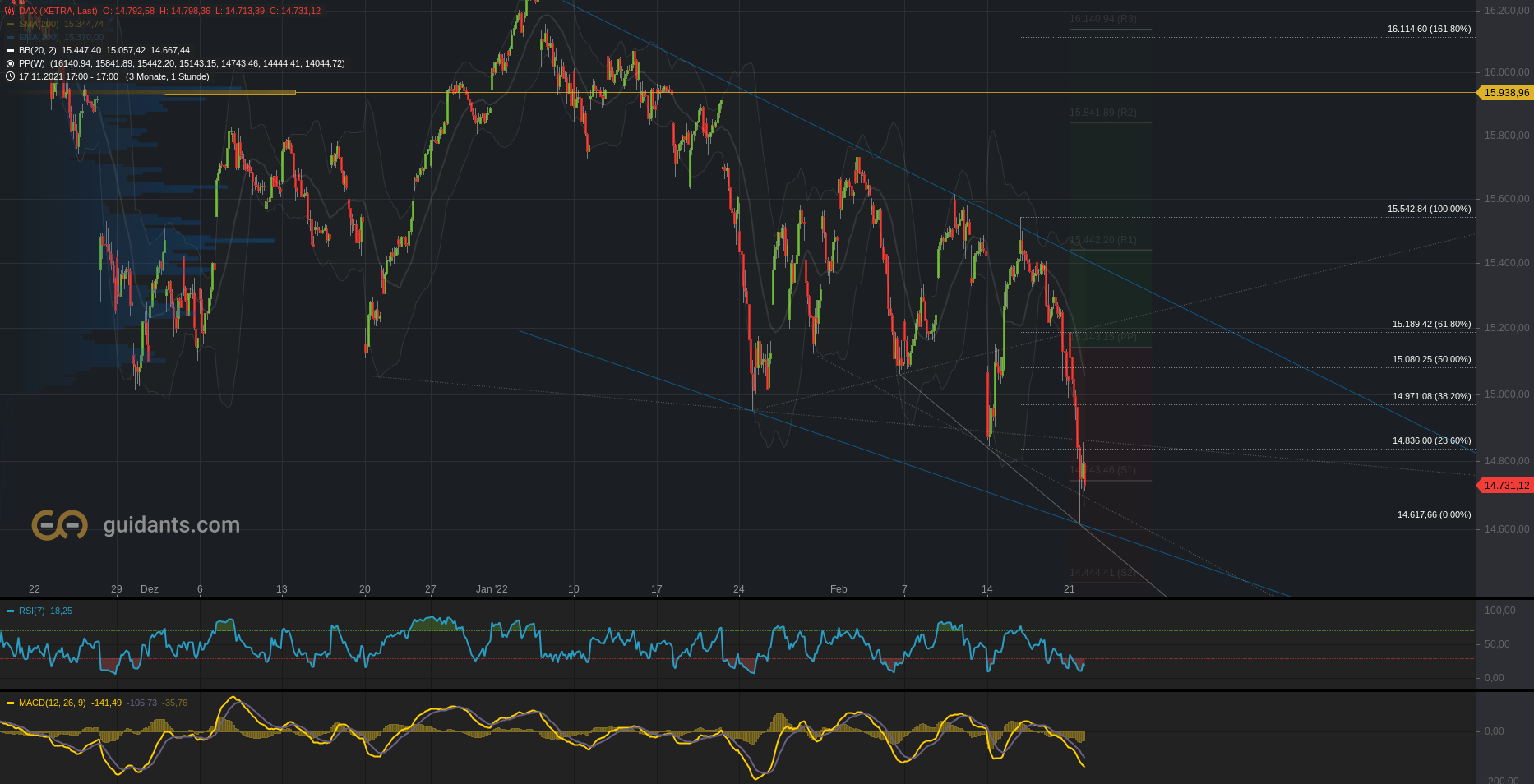Click the clock icon beside the date range
The image size is (1534, 784).
pos(10,76)
